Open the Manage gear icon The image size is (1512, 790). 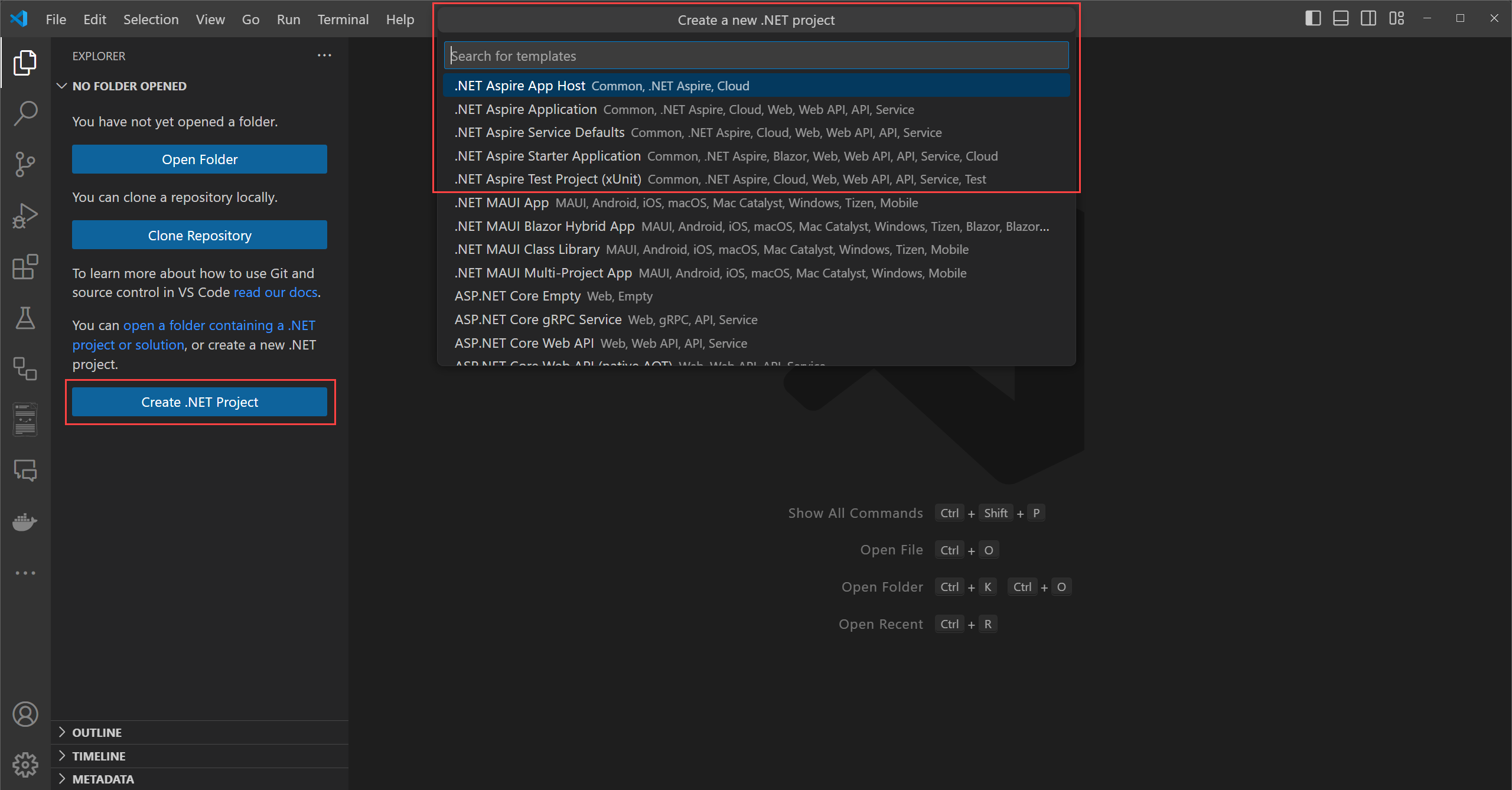25,765
